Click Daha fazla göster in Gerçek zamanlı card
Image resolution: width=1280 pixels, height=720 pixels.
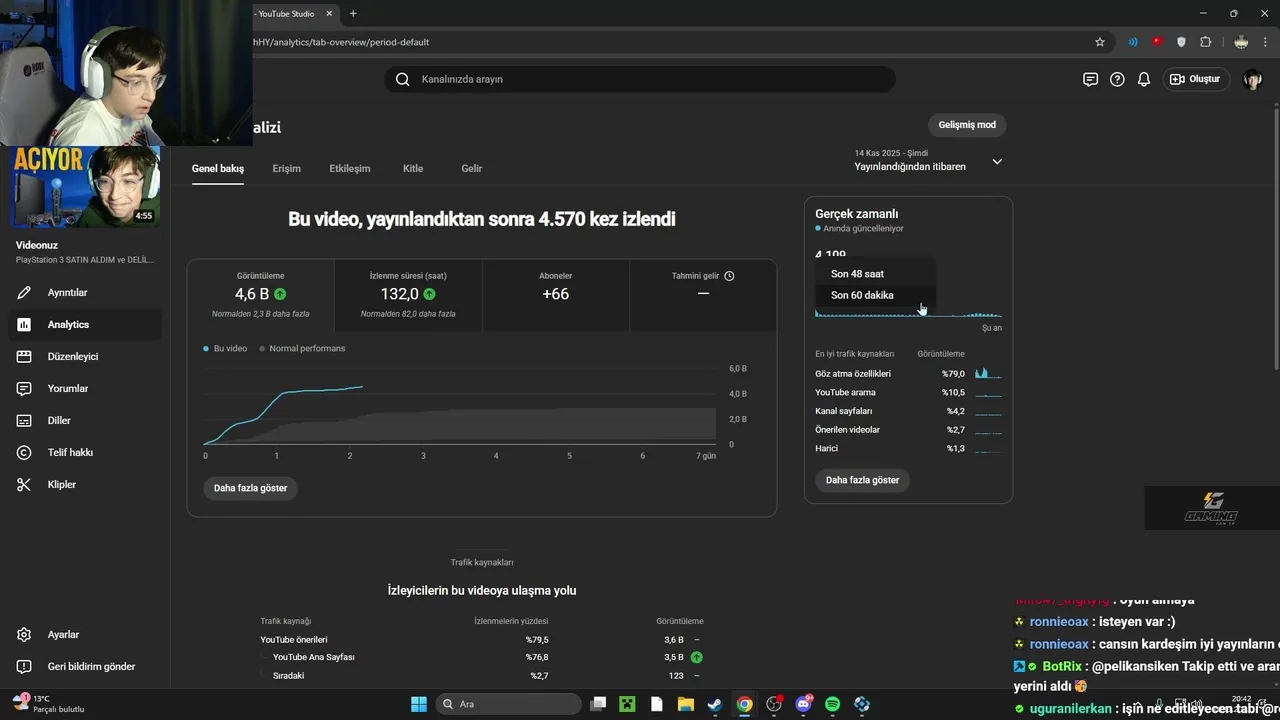pos(862,480)
